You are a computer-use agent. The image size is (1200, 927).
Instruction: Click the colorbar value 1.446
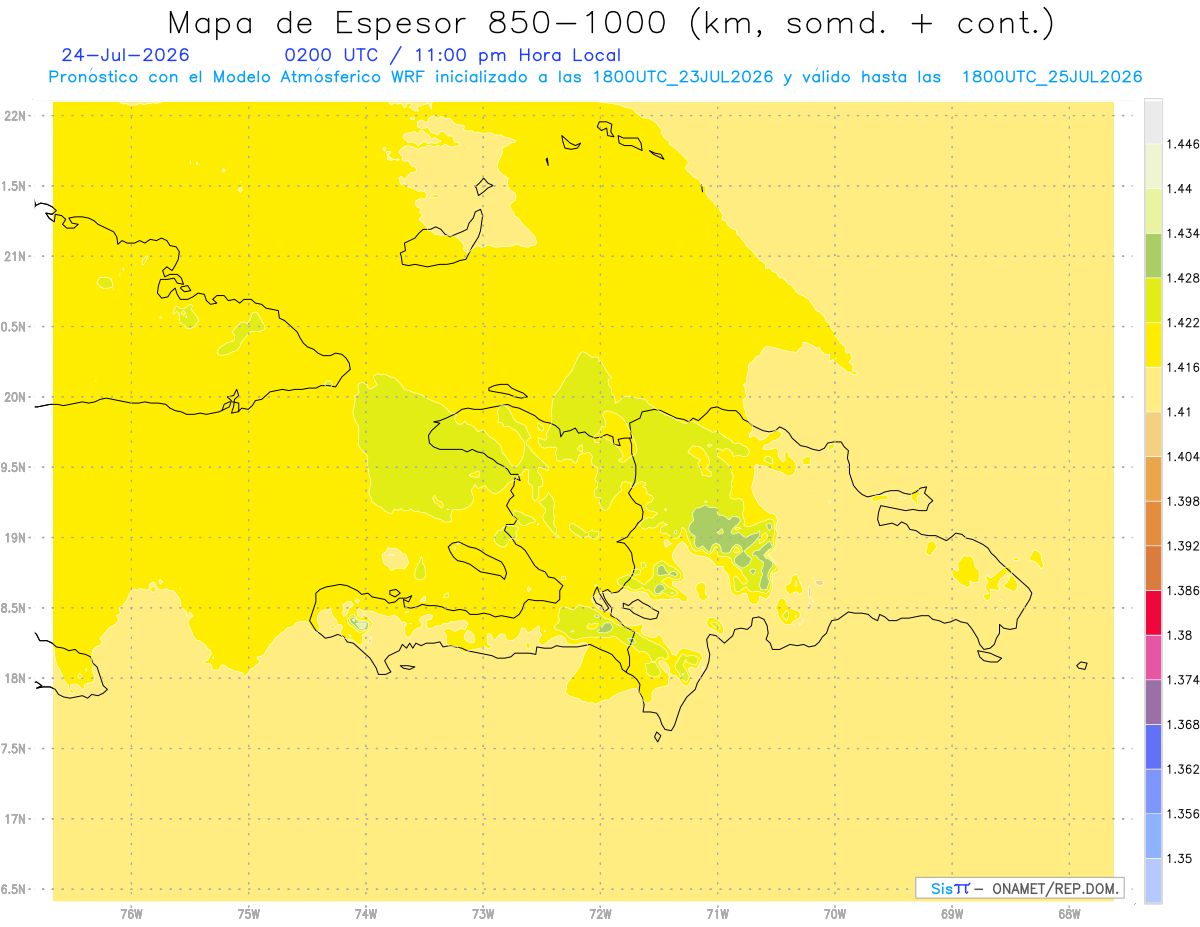point(1185,144)
